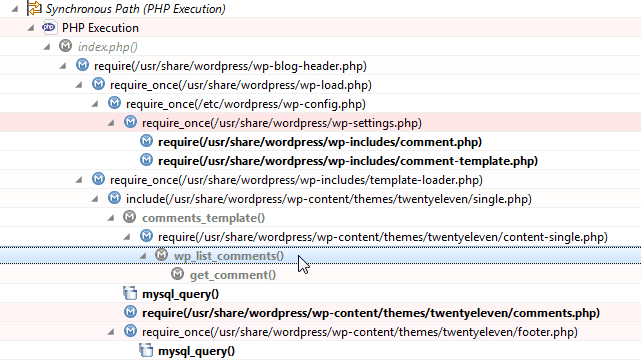Click the method icon beside wp-load.php require_once
The image size is (641, 361).
click(98, 84)
